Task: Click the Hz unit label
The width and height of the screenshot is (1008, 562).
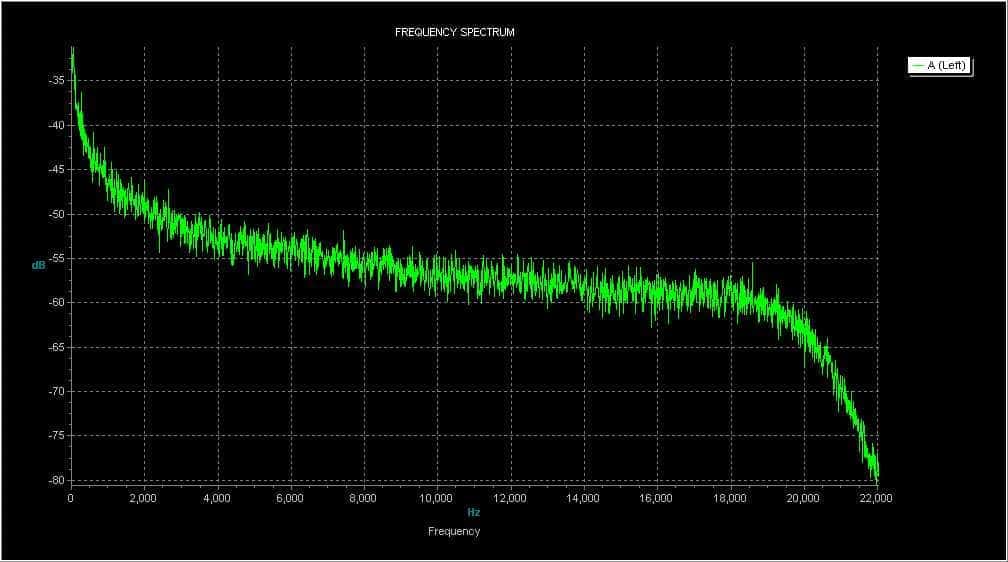Action: (x=473, y=512)
